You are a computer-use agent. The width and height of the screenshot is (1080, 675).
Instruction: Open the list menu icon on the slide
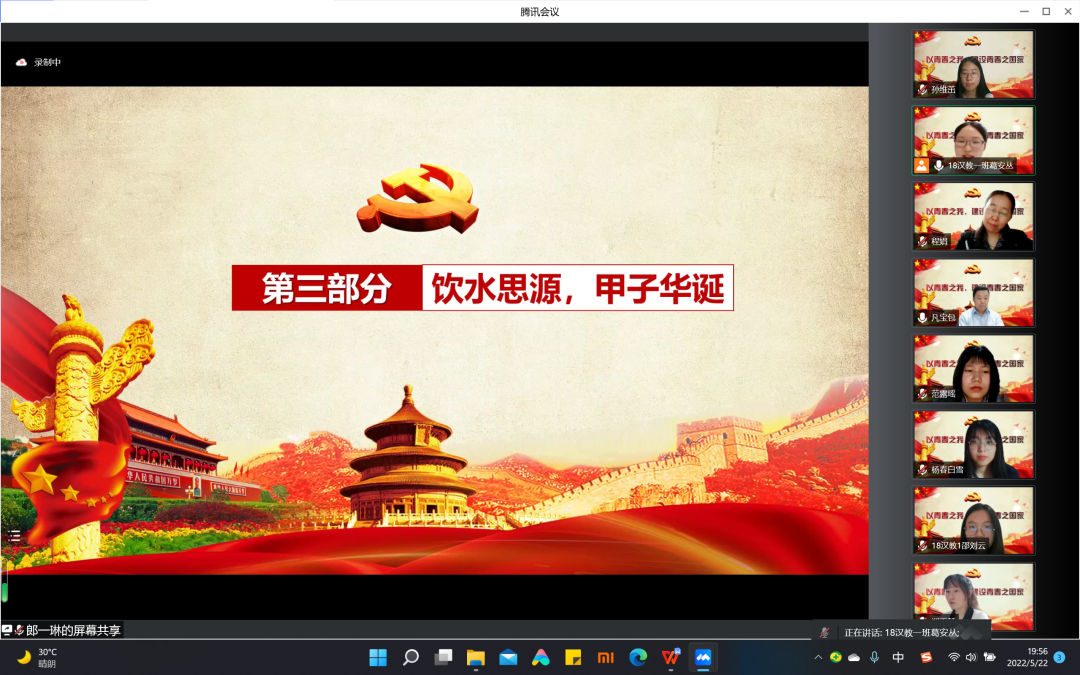tap(14, 536)
